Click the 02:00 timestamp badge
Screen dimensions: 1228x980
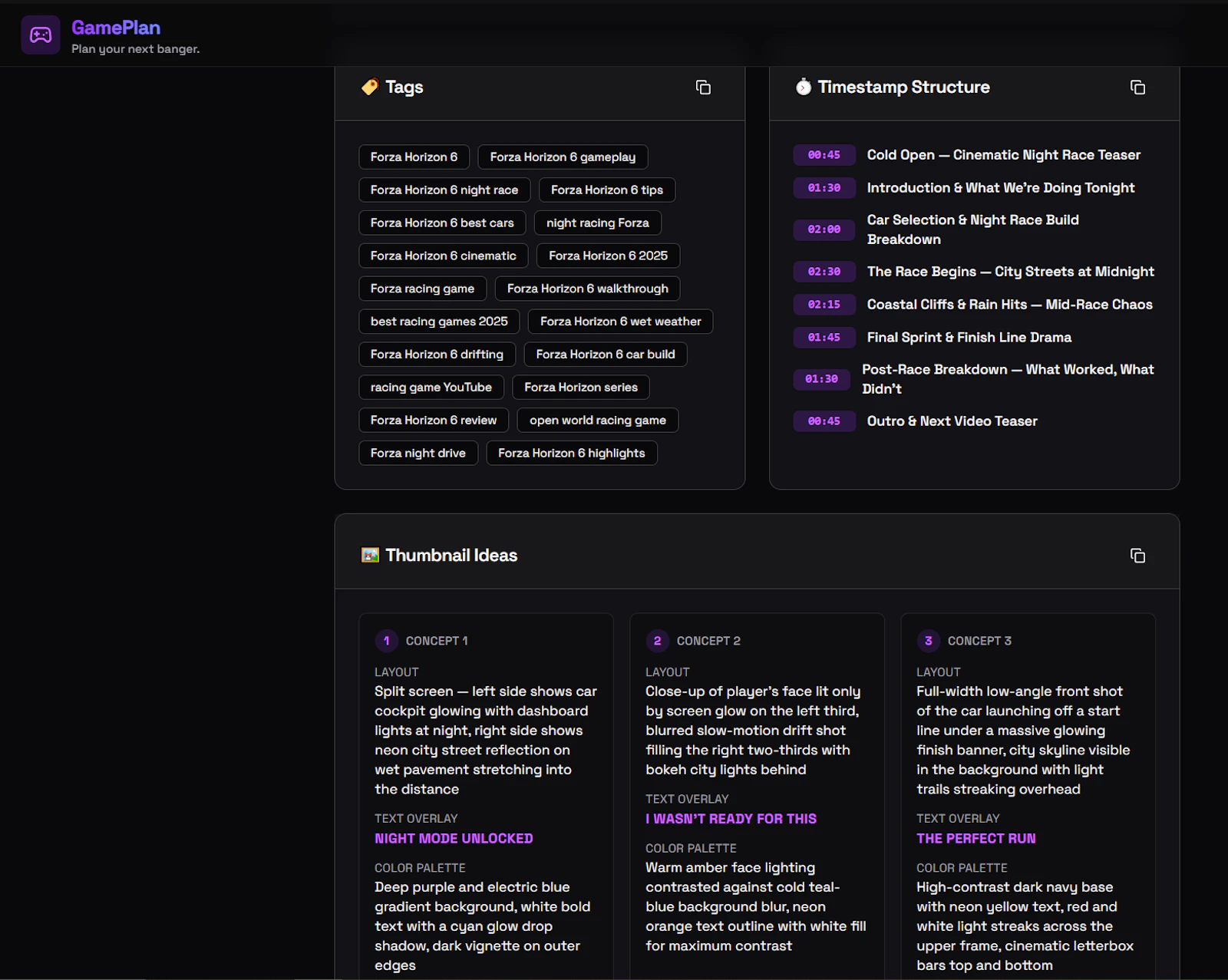pos(824,230)
